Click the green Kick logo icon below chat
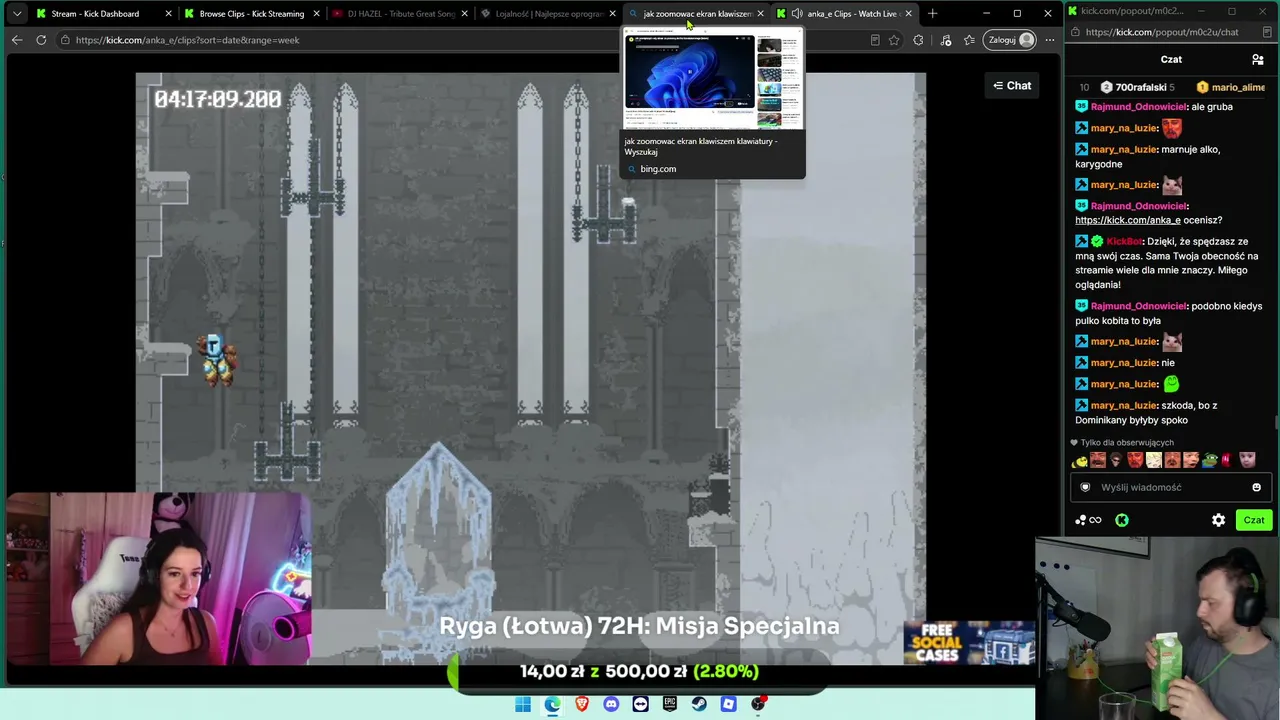The height and width of the screenshot is (720, 1280). pyautogui.click(x=1122, y=520)
